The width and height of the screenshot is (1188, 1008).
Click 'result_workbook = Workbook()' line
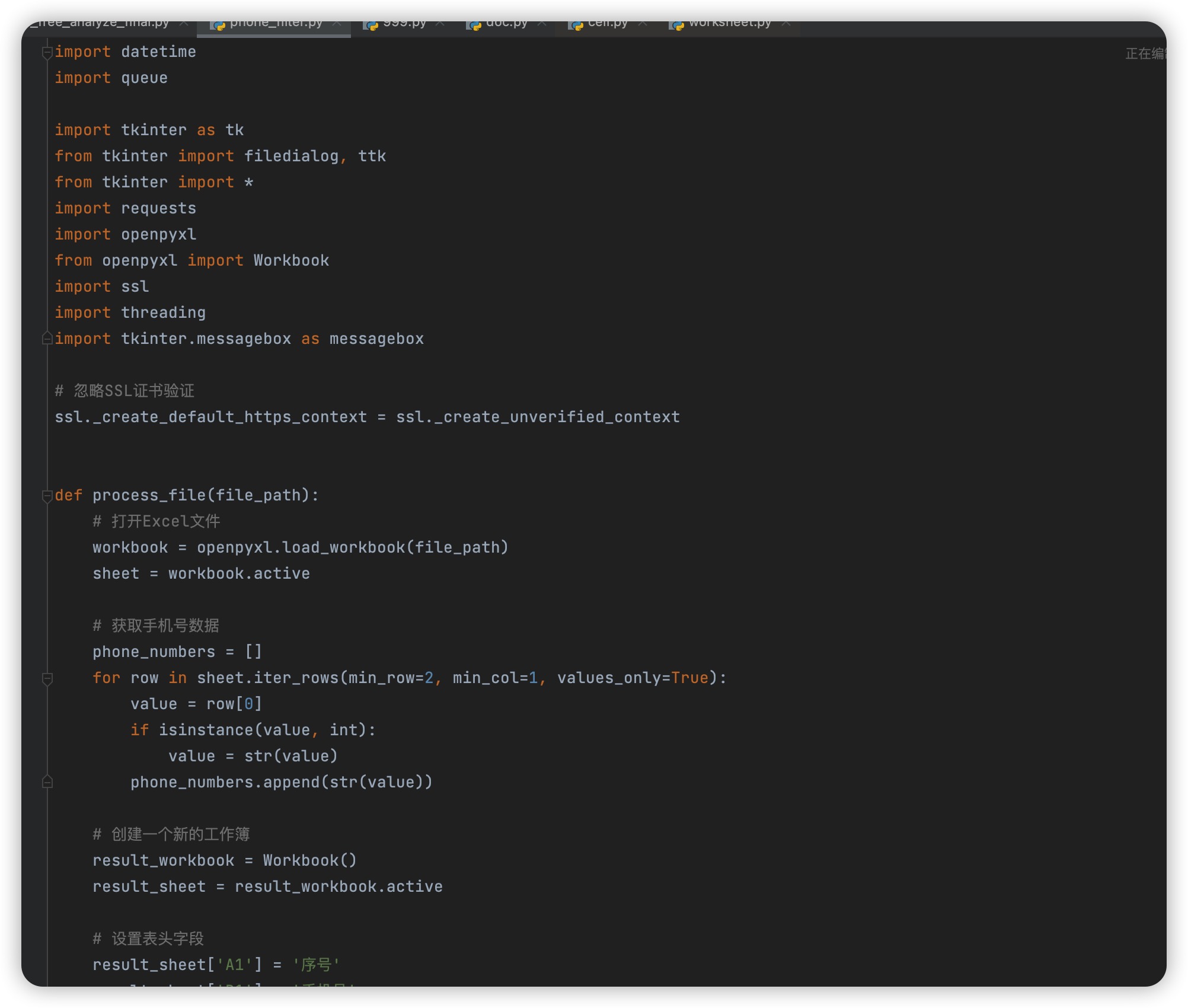(x=225, y=861)
